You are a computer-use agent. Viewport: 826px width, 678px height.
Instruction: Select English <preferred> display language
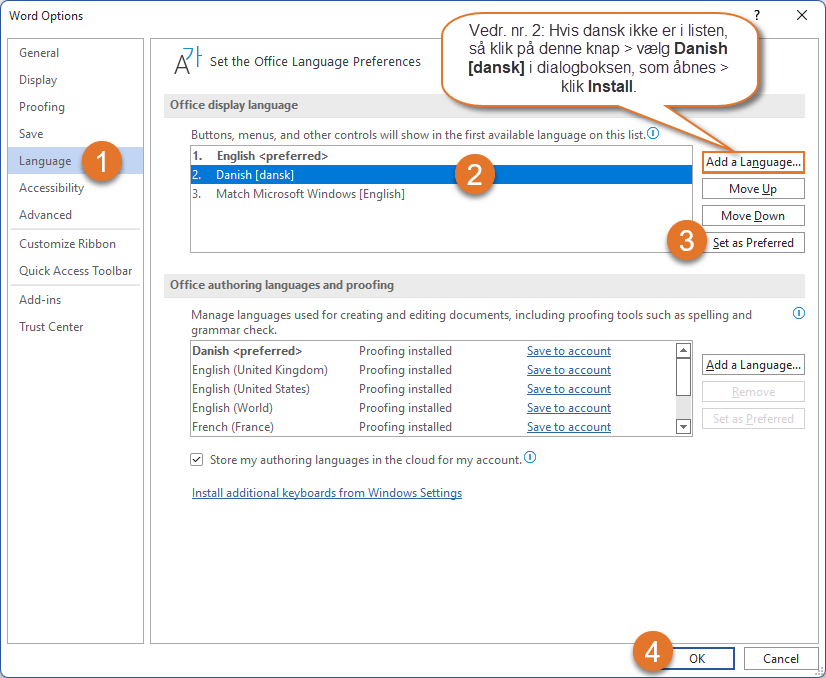[x=441, y=156]
